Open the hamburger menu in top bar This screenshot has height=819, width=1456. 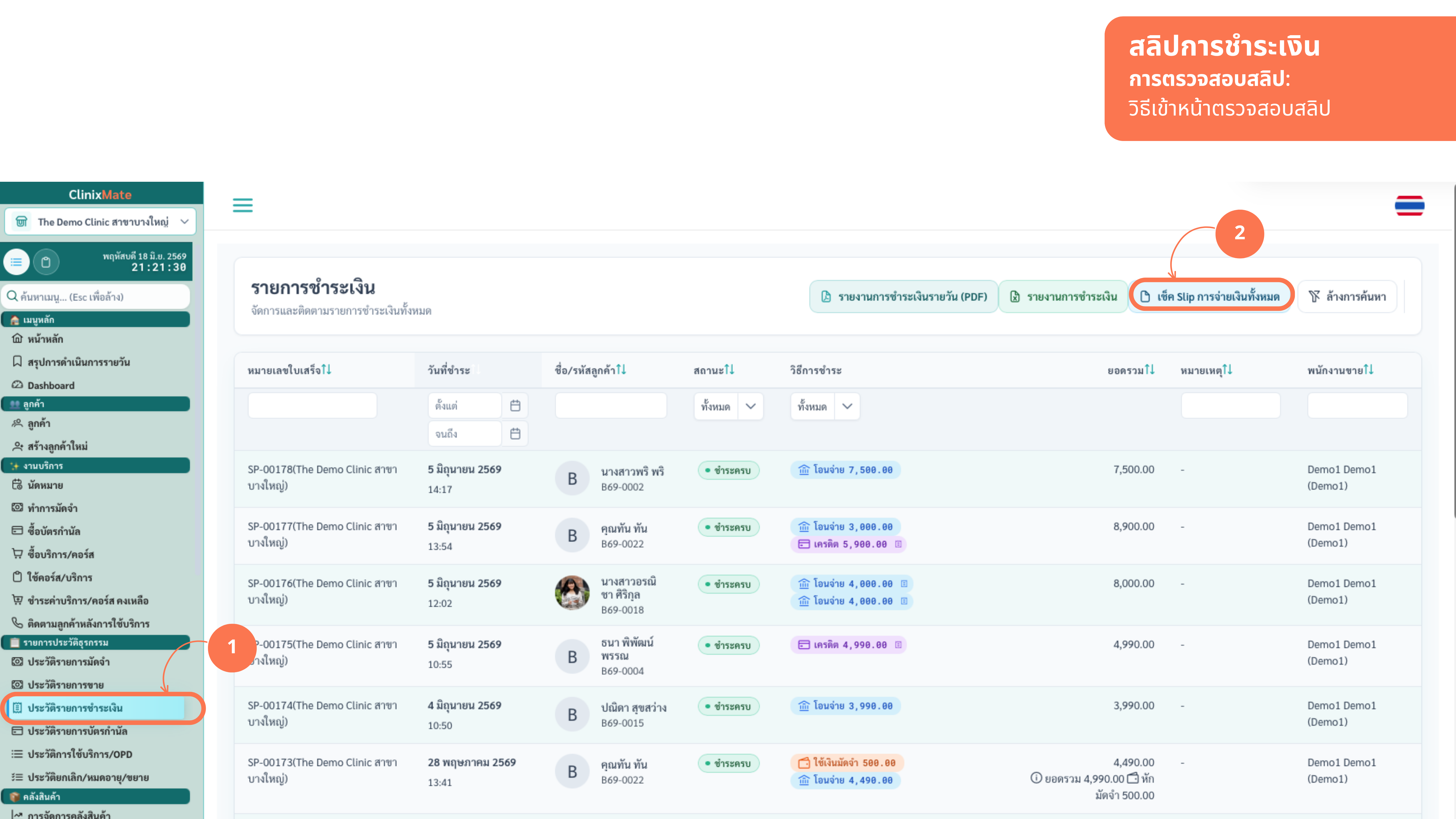(242, 205)
